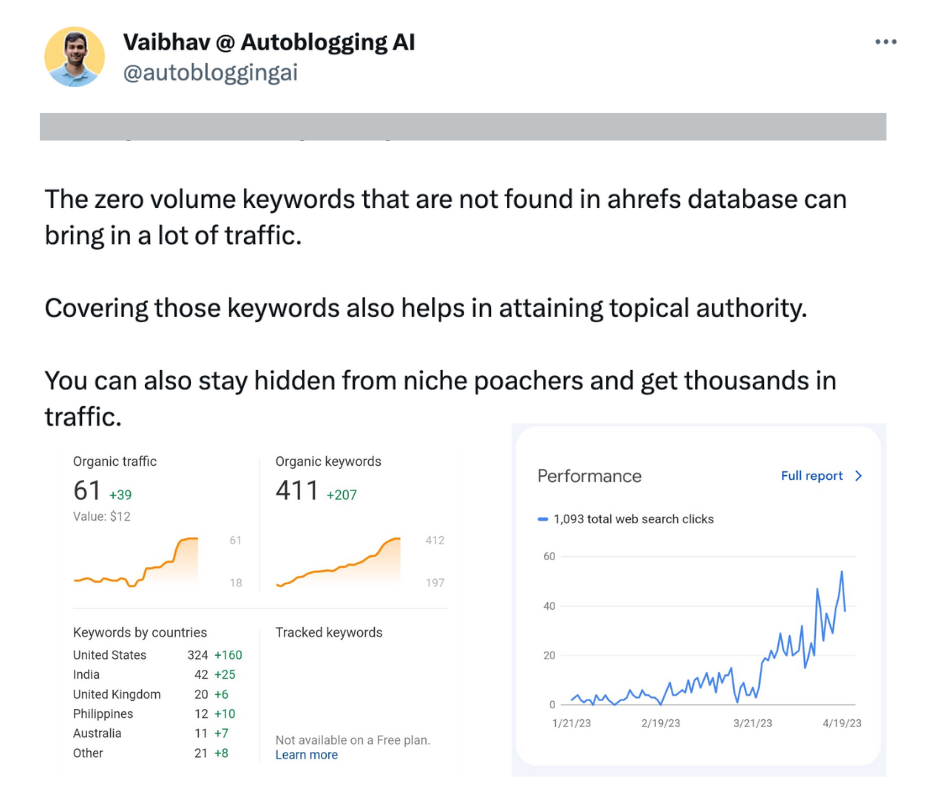The image size is (940, 788).
Task: Select the United Kingdom keywords row
Action: coord(151,694)
